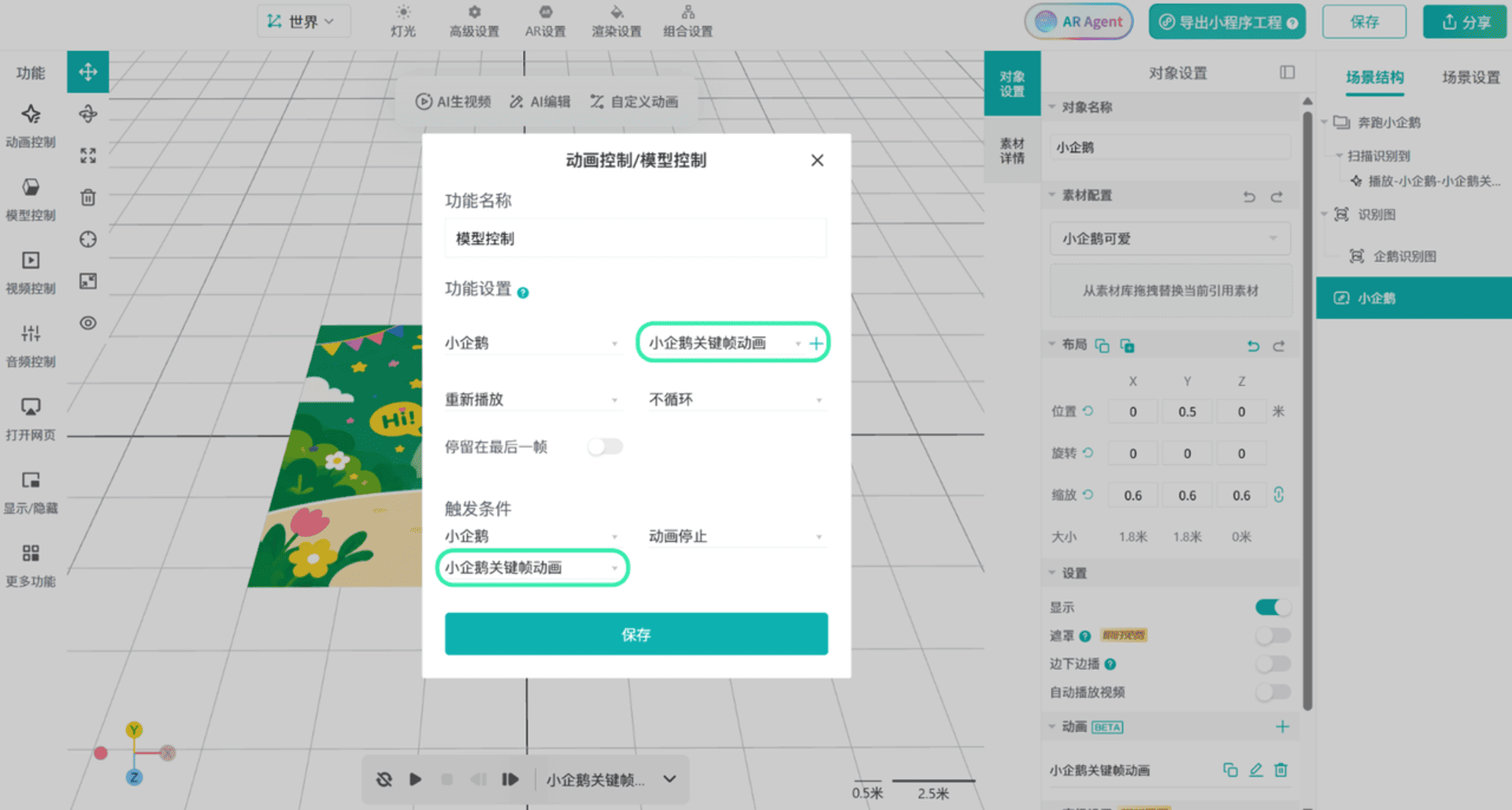The width and height of the screenshot is (1512, 810).
Task: Select the scale tool with four arrows
Action: coord(88,156)
